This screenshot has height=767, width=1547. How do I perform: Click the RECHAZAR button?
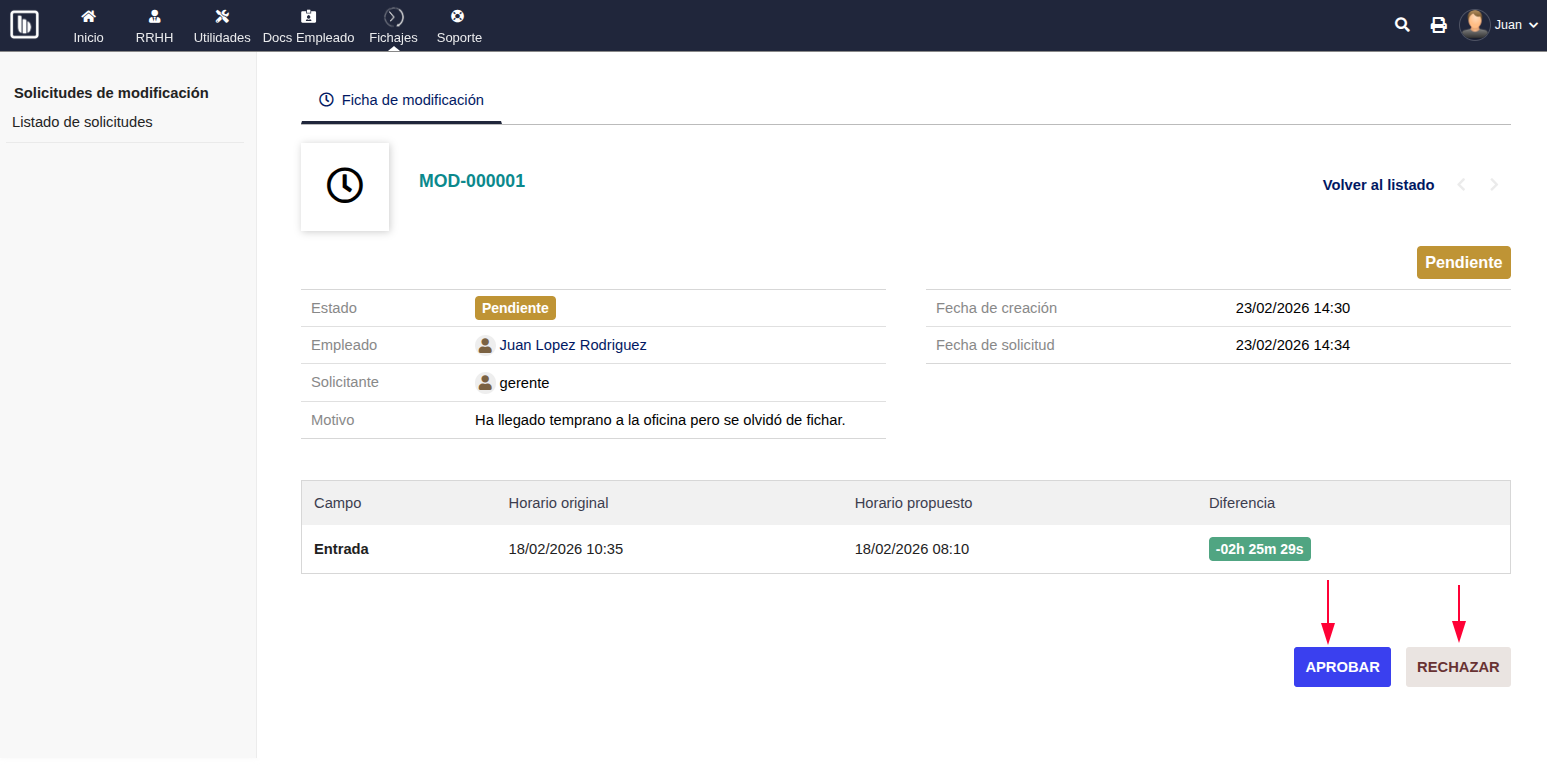coord(1458,667)
